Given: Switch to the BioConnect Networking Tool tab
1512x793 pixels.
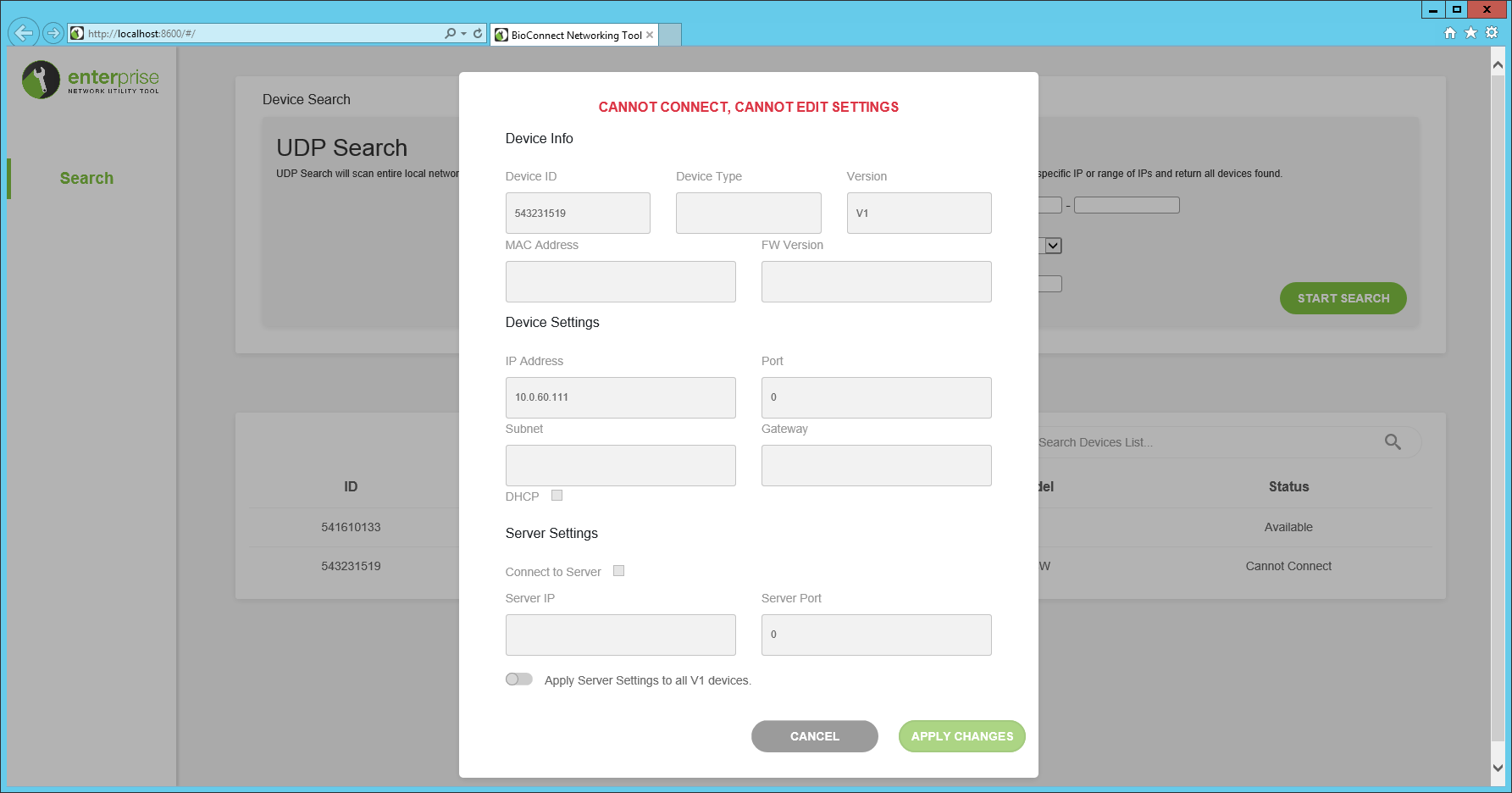Looking at the screenshot, I should 569,35.
